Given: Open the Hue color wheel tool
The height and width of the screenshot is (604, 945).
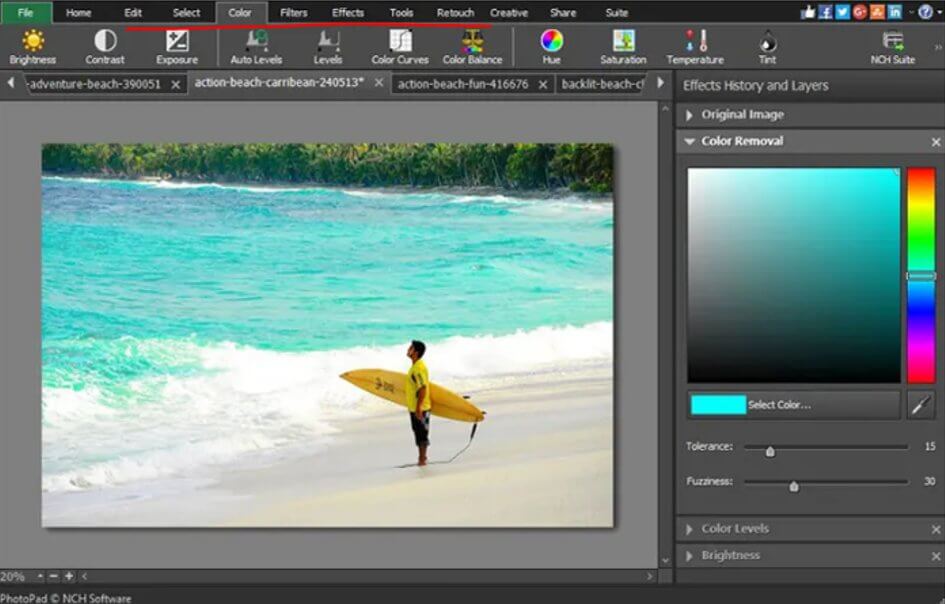Looking at the screenshot, I should pos(551,47).
